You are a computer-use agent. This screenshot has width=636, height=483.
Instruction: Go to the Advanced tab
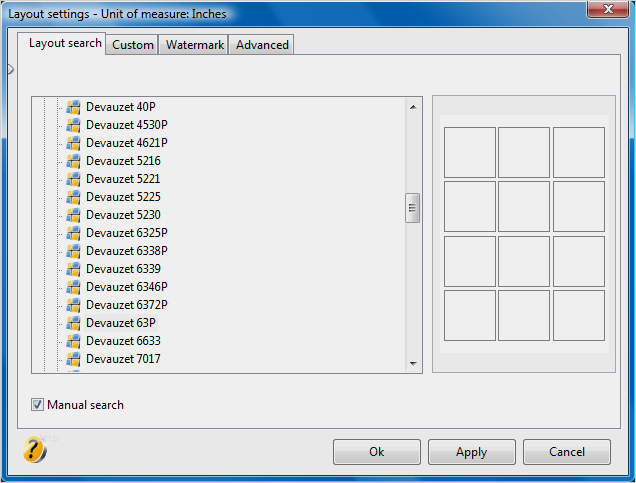262,45
